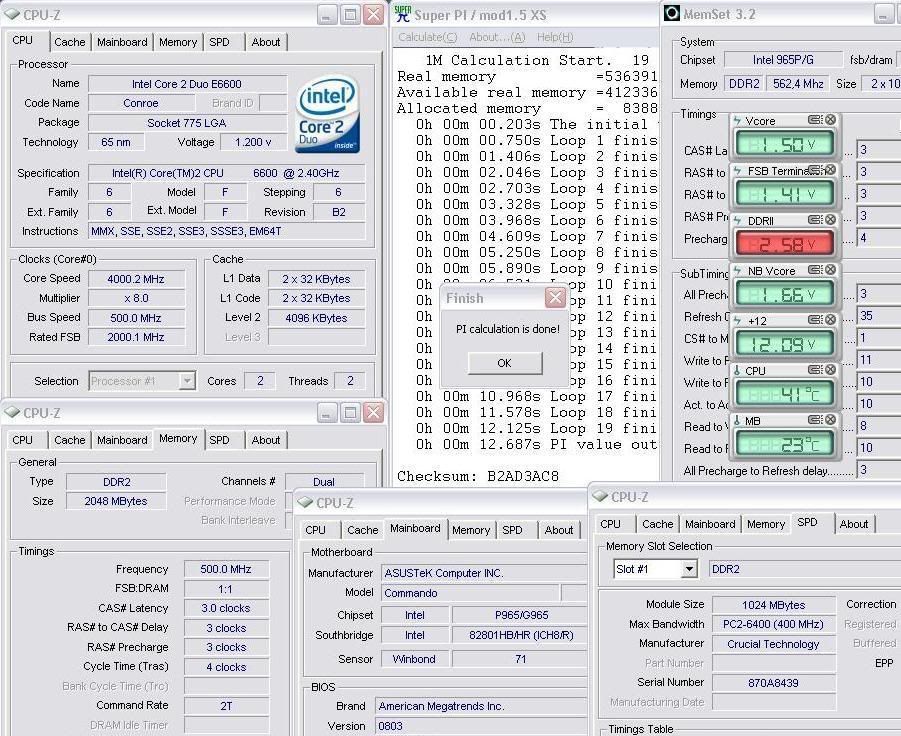Open About menu in Super PI
Viewport: 901px width, 736px height.
[497, 37]
